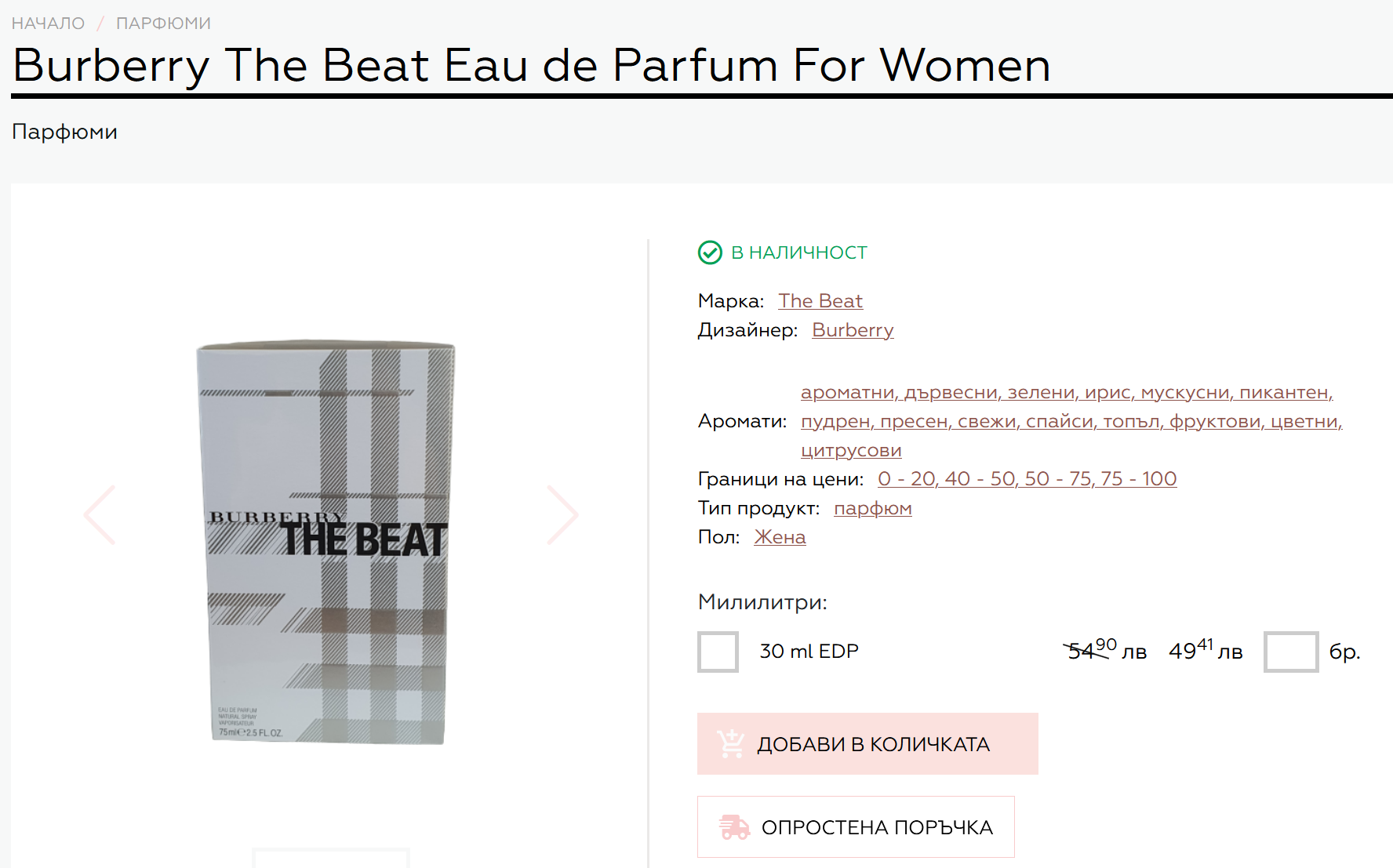Go to the НАЧАЛО breadcrumb

49,24
